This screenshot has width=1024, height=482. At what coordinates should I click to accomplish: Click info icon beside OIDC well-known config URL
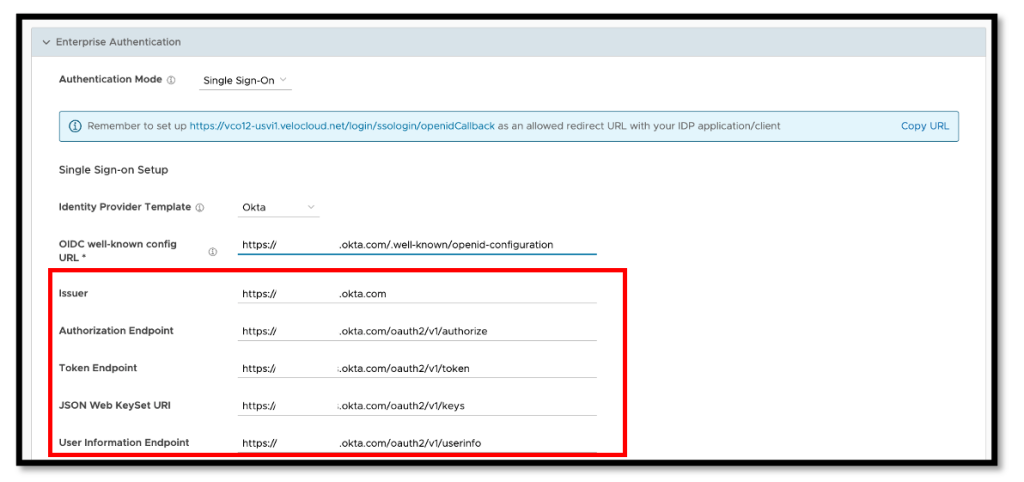coord(212,252)
